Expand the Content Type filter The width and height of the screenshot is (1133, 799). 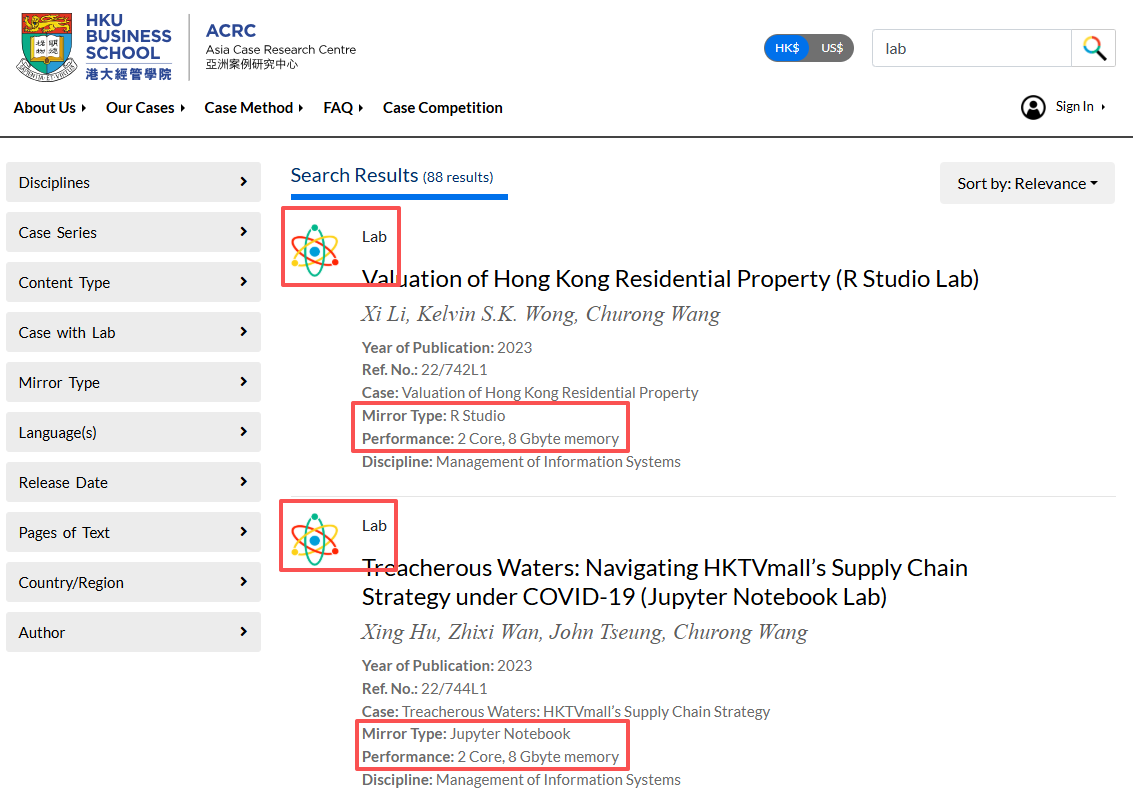point(134,282)
